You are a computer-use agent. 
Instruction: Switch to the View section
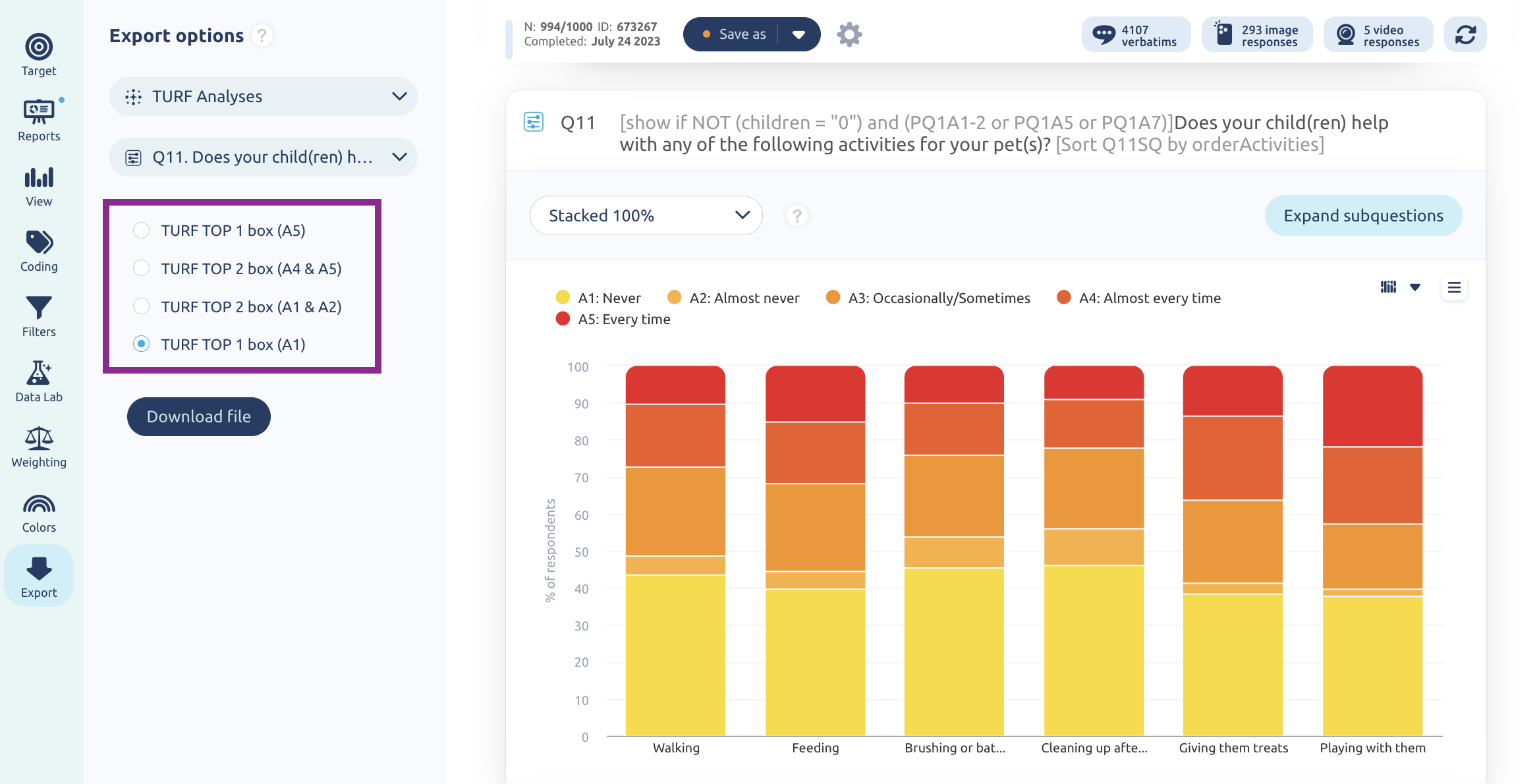39,185
